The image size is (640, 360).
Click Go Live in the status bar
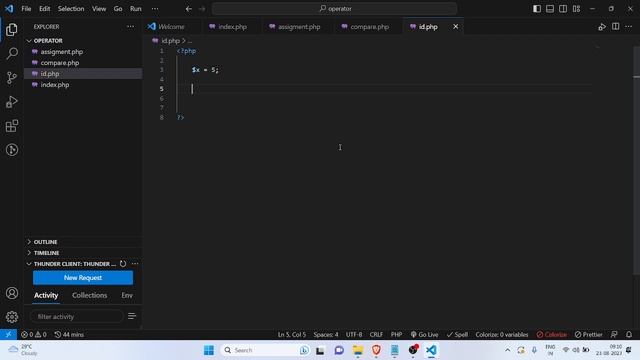tap(424, 334)
